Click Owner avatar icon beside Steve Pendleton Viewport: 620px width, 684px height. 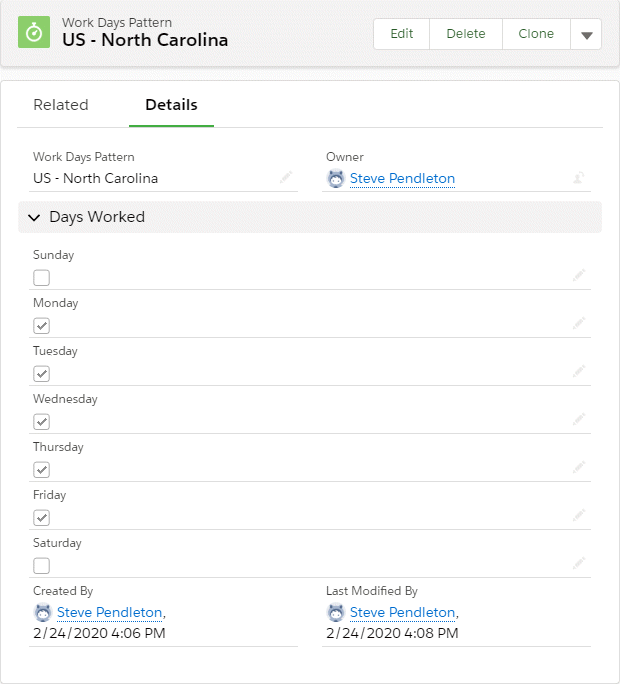(x=336, y=179)
